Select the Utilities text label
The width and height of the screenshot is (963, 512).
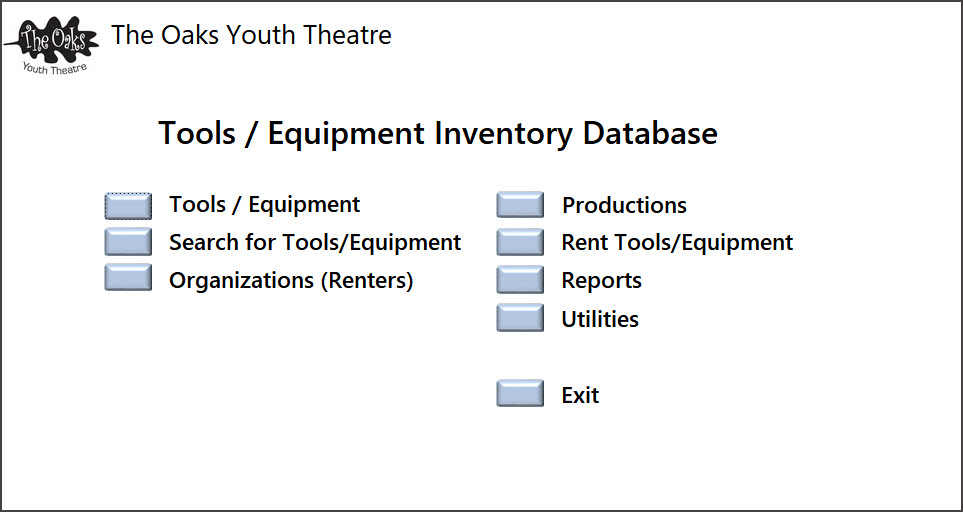coord(600,319)
